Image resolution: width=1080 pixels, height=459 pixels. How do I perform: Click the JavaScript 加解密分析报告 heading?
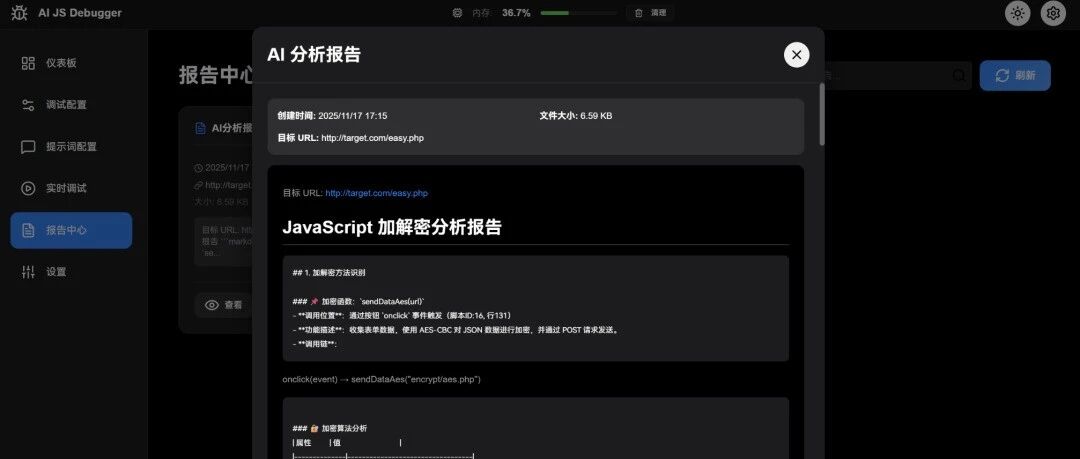coord(392,227)
